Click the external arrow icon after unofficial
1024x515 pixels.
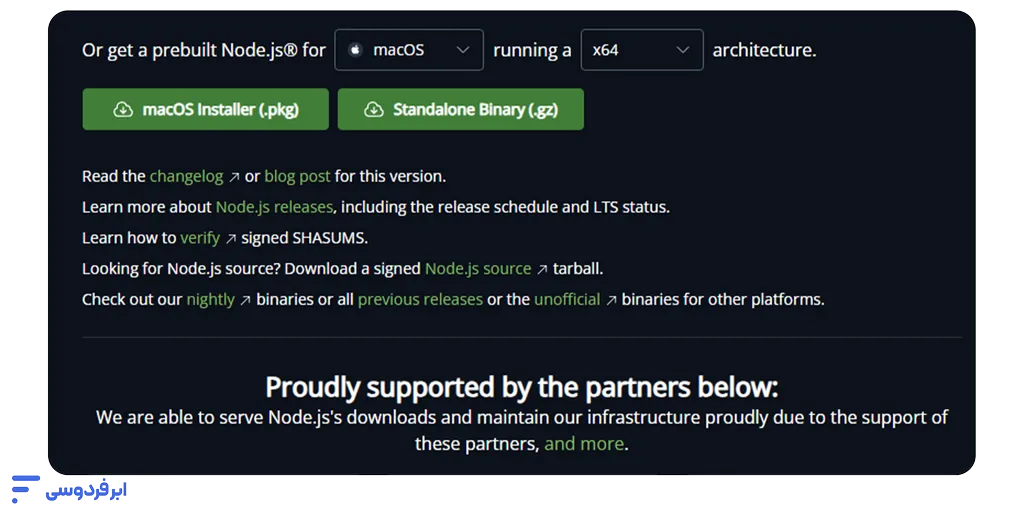tap(611, 300)
